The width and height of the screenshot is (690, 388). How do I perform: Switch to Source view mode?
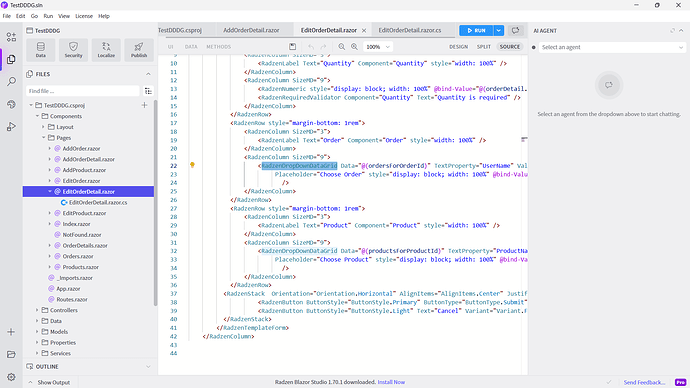510,47
